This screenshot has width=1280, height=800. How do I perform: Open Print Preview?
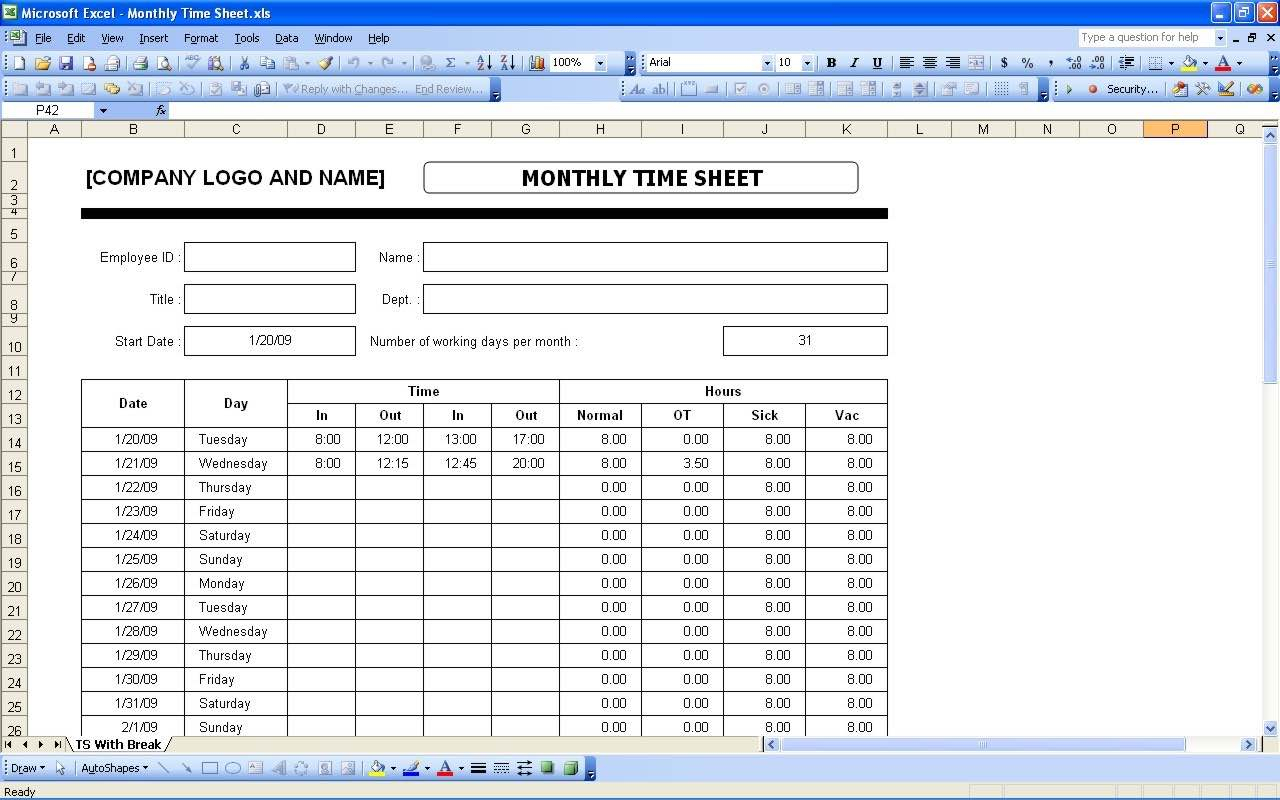coord(163,63)
